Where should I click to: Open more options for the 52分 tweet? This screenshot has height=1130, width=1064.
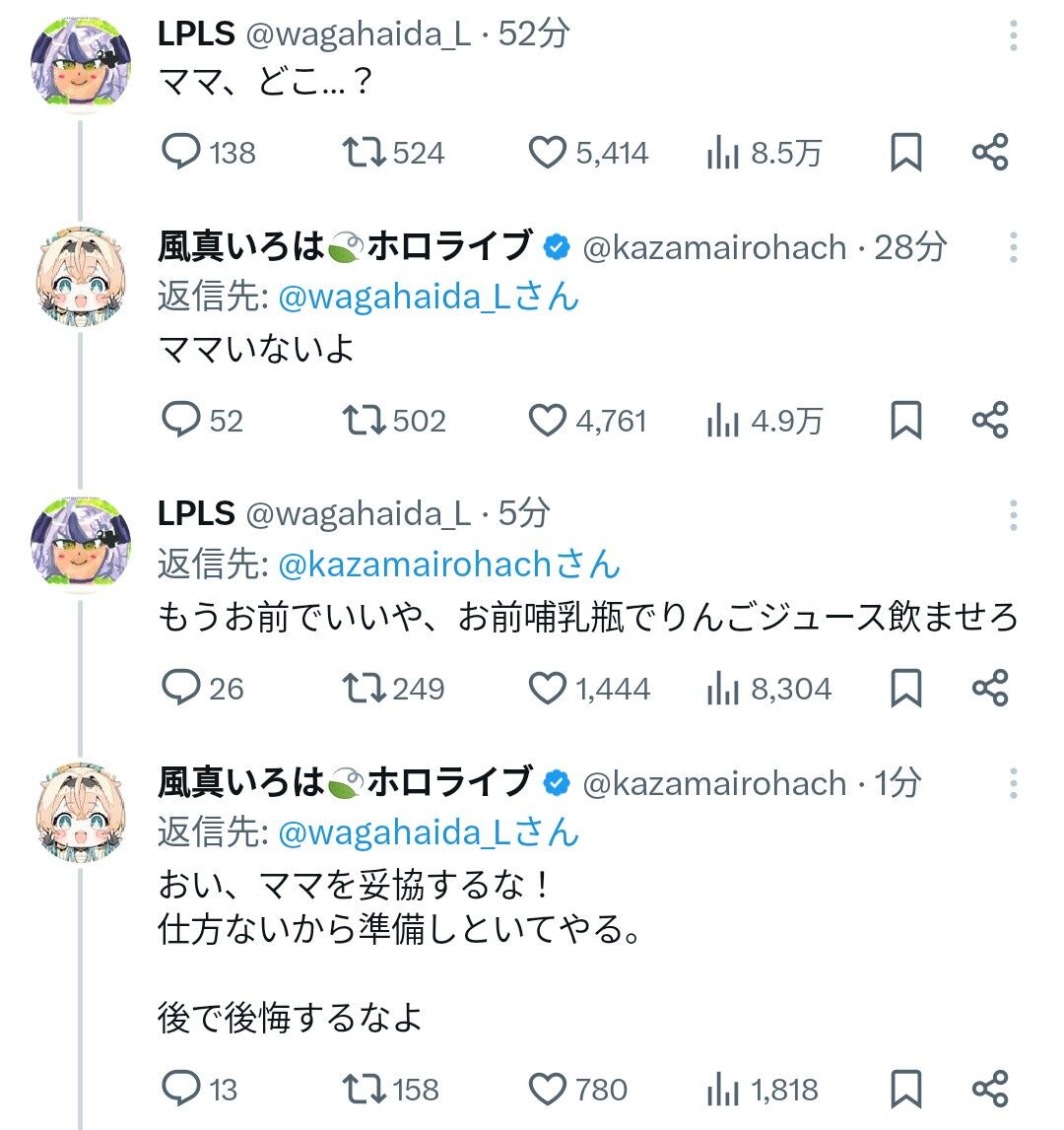click(x=1014, y=36)
